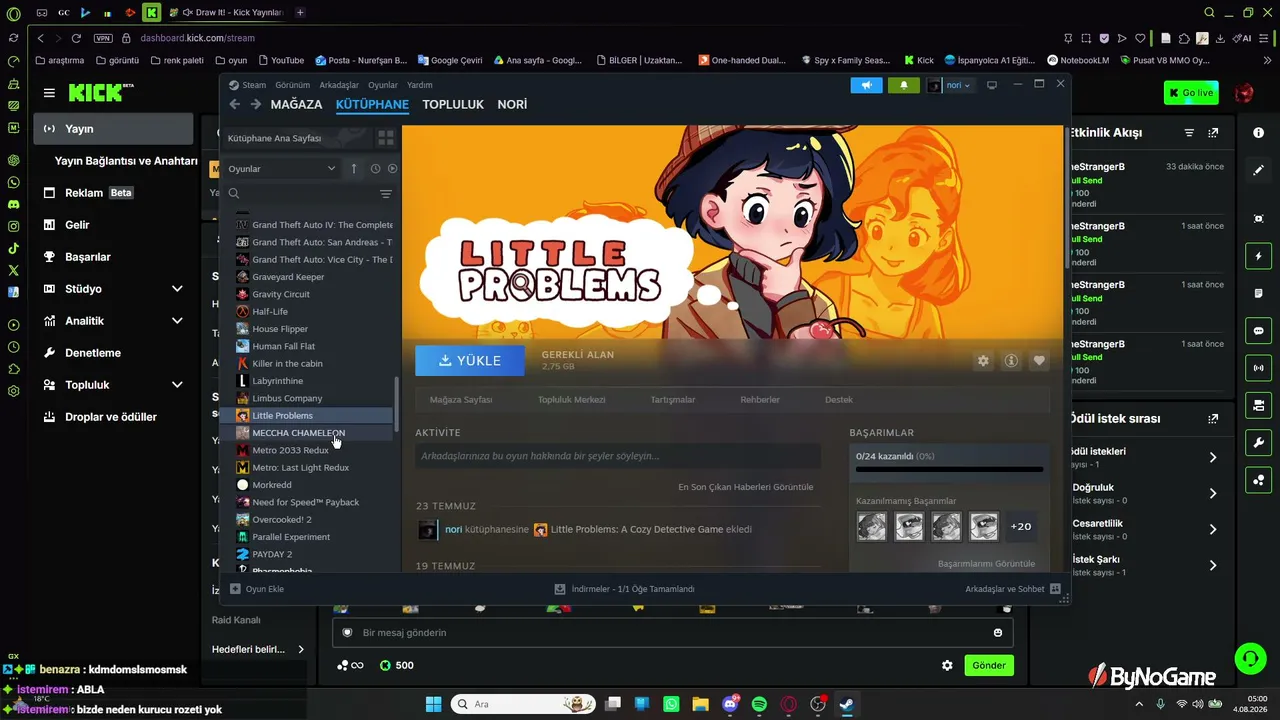This screenshot has height=720, width=1280.
Task: Open the Kick info panel icon
Action: click(1258, 133)
